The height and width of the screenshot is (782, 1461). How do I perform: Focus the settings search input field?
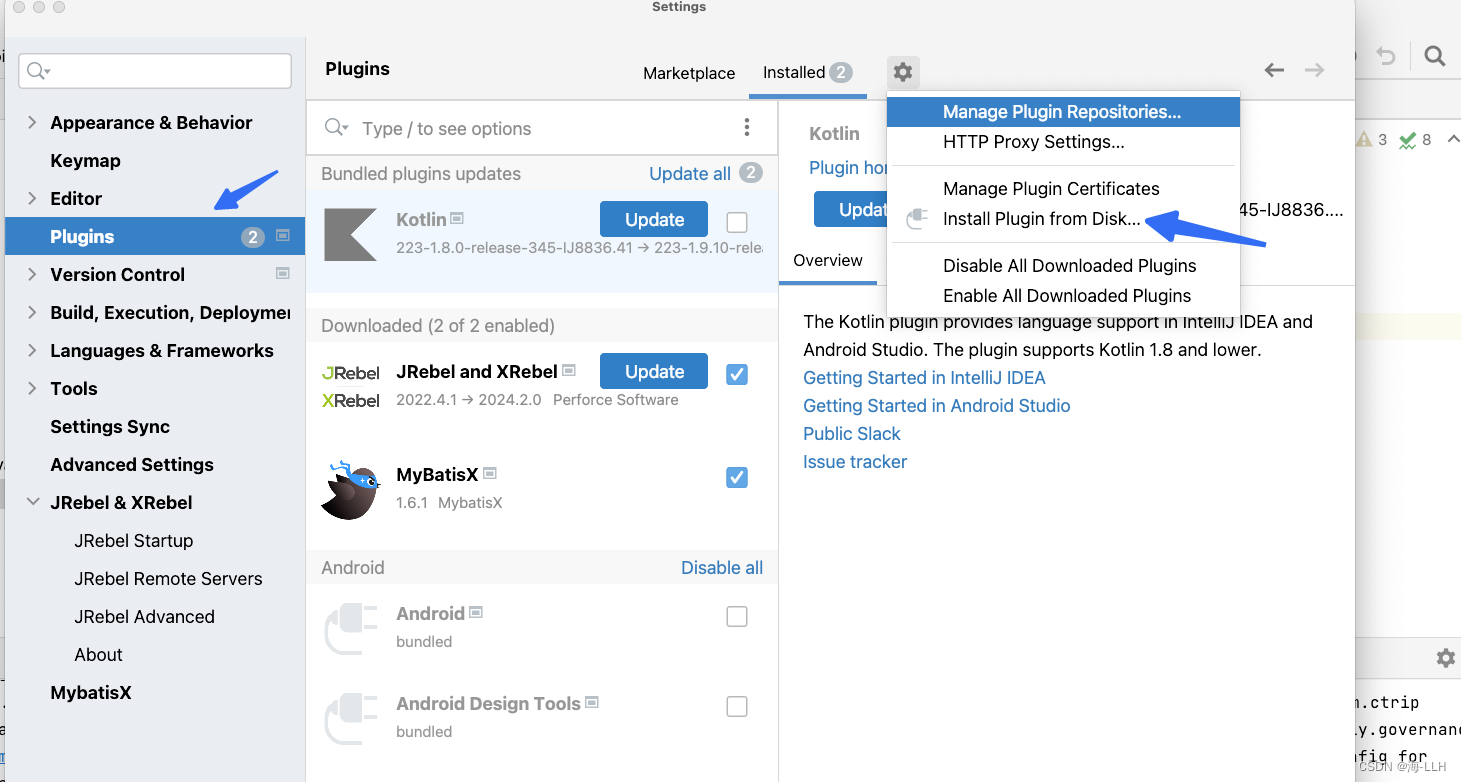(x=155, y=70)
